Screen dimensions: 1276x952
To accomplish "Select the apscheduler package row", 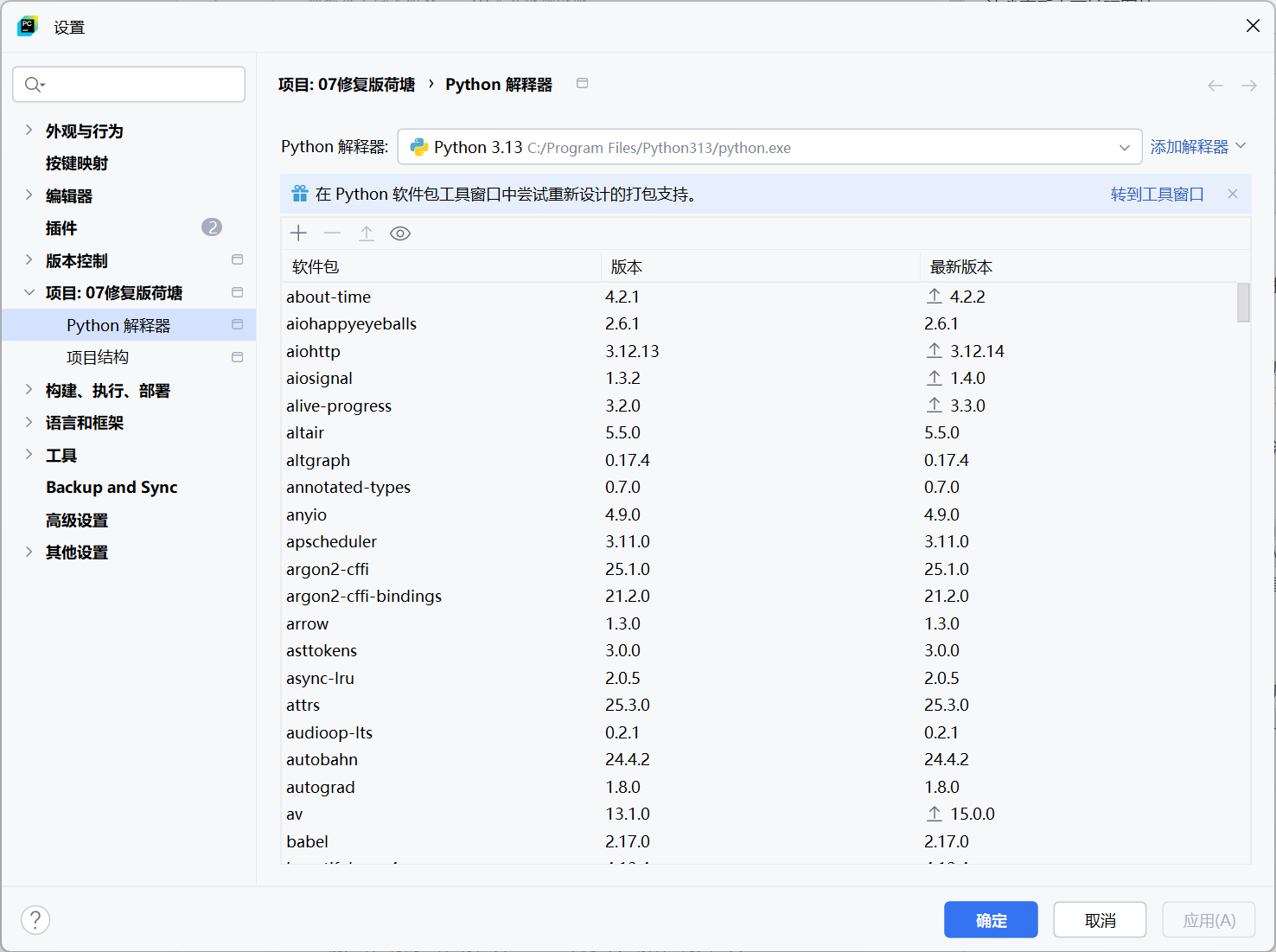I will click(x=759, y=541).
